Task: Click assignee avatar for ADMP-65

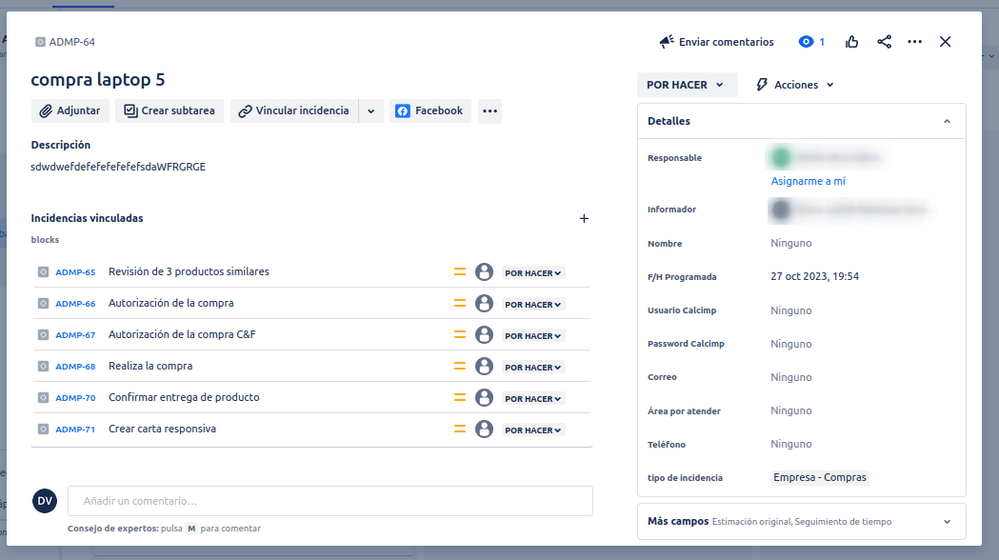Action: (x=484, y=272)
